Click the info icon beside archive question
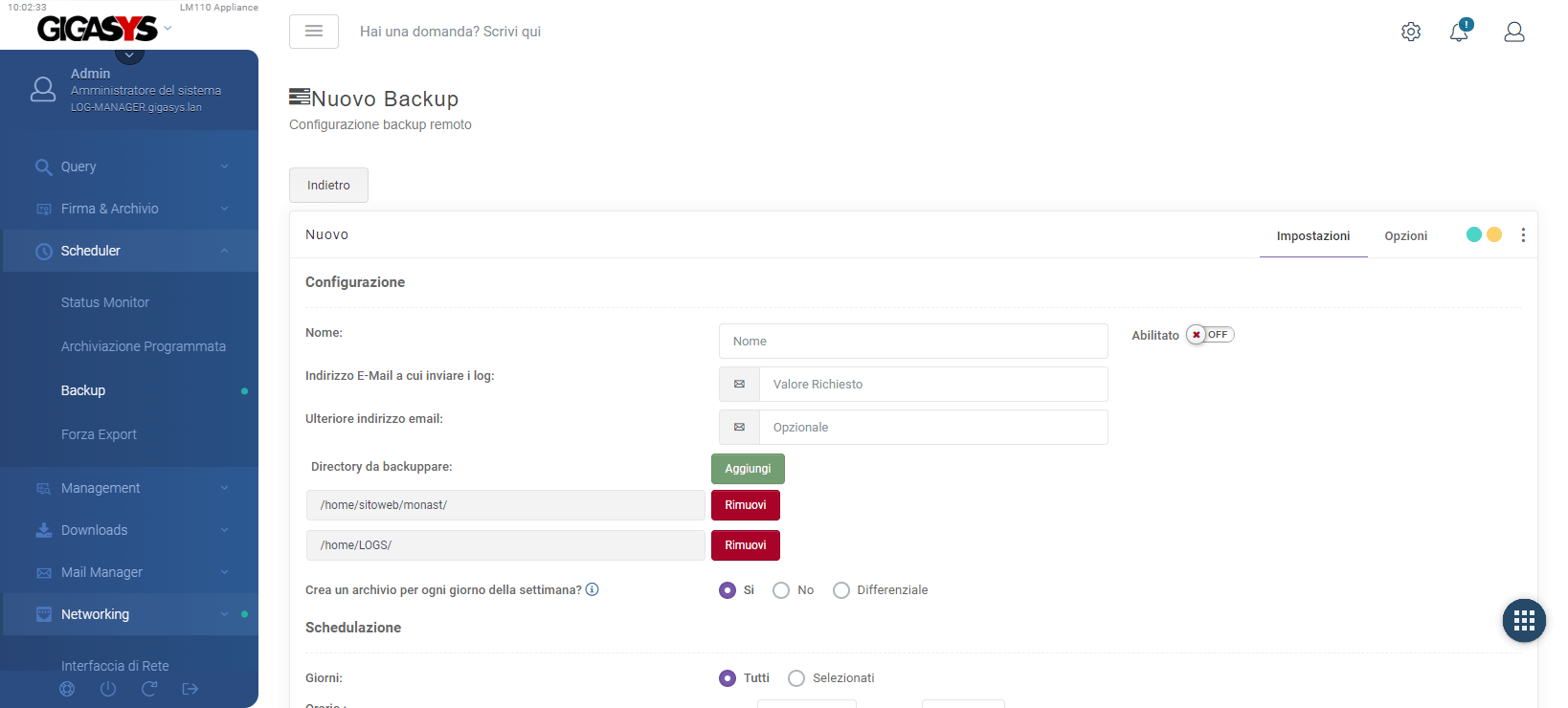 click(593, 589)
